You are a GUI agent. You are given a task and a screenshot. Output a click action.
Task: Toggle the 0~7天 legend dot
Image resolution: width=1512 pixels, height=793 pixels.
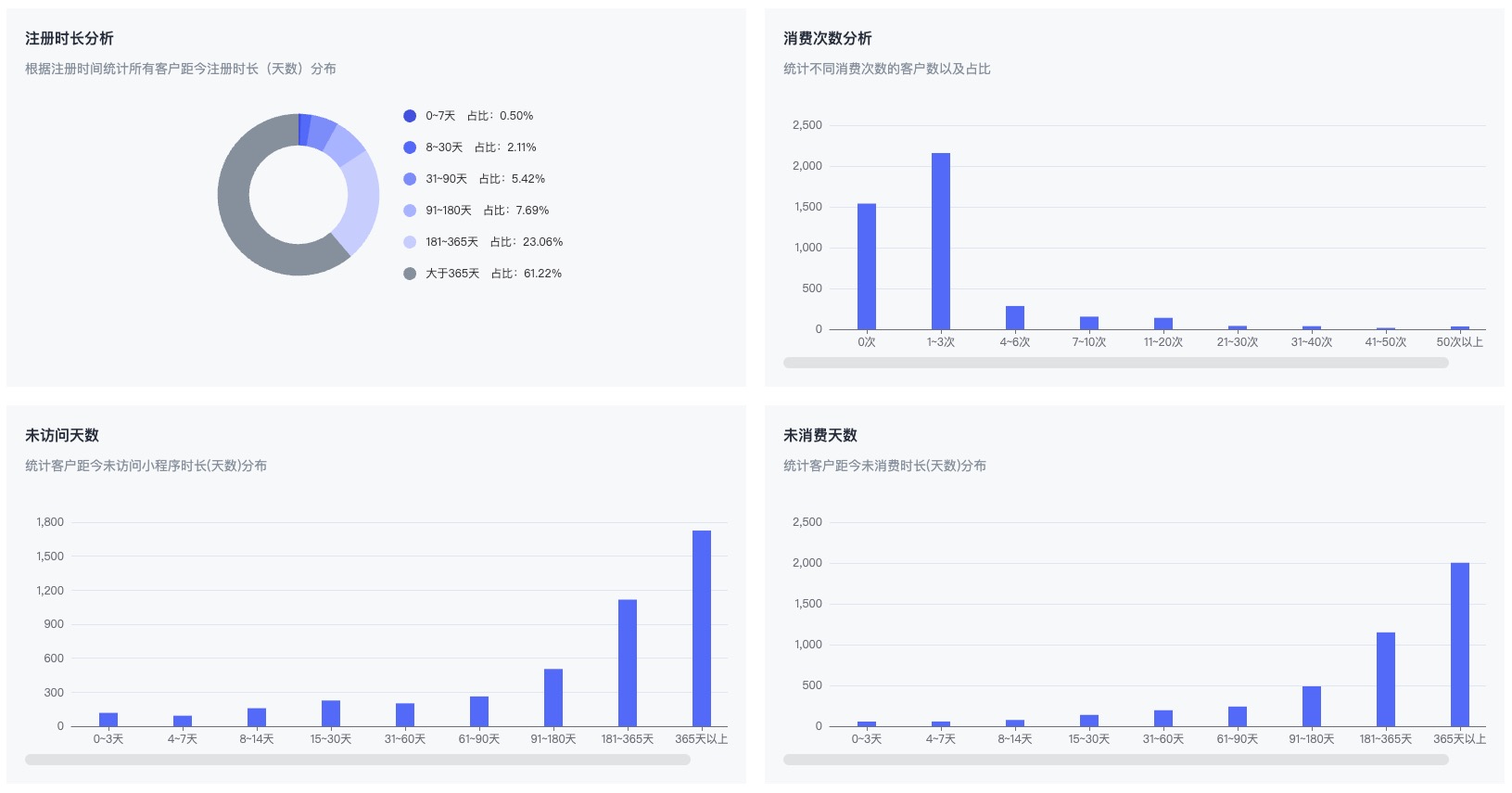410,116
